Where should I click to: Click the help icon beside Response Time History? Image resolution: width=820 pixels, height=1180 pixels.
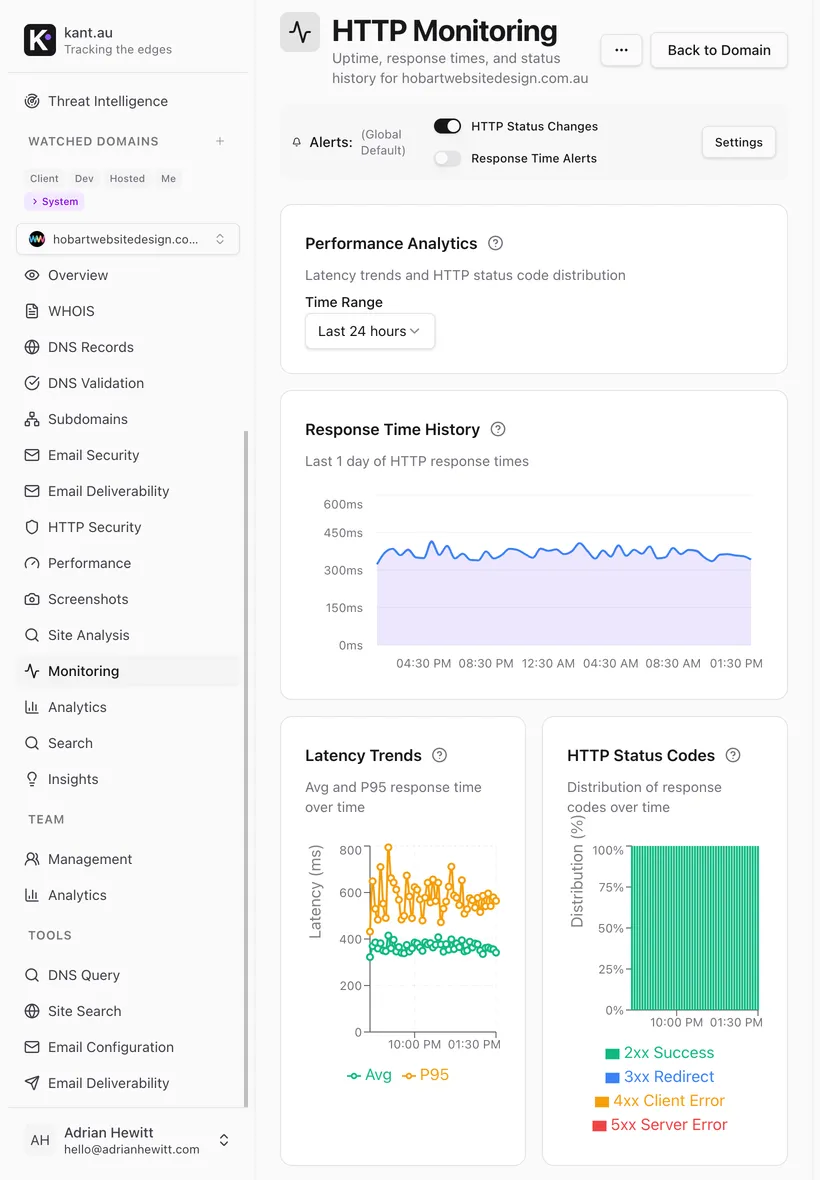click(x=498, y=429)
